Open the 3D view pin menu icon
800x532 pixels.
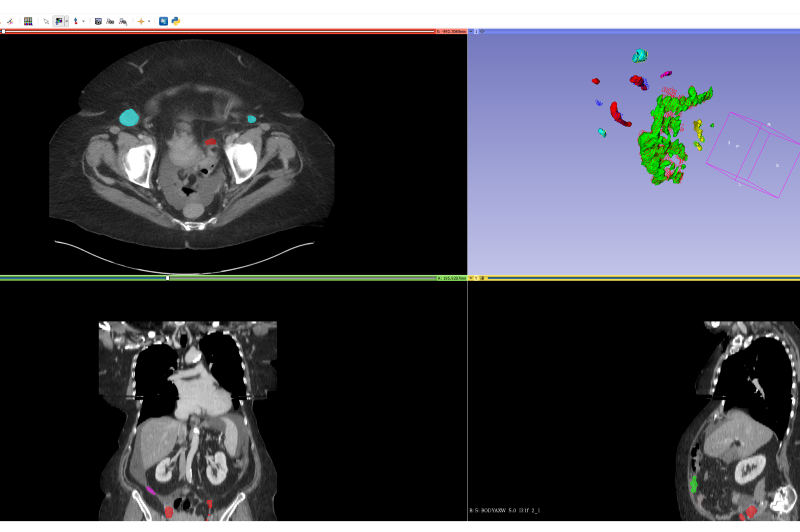(x=471, y=32)
